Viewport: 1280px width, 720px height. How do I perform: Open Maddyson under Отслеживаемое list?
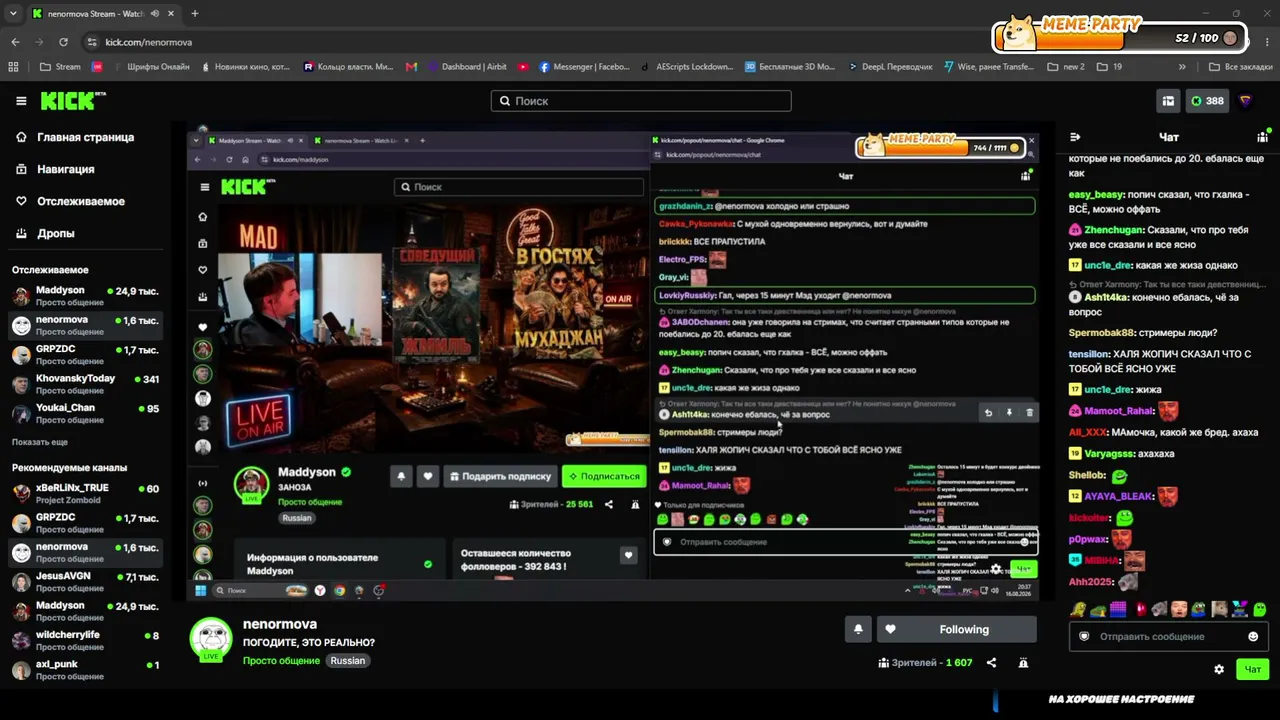(85, 296)
